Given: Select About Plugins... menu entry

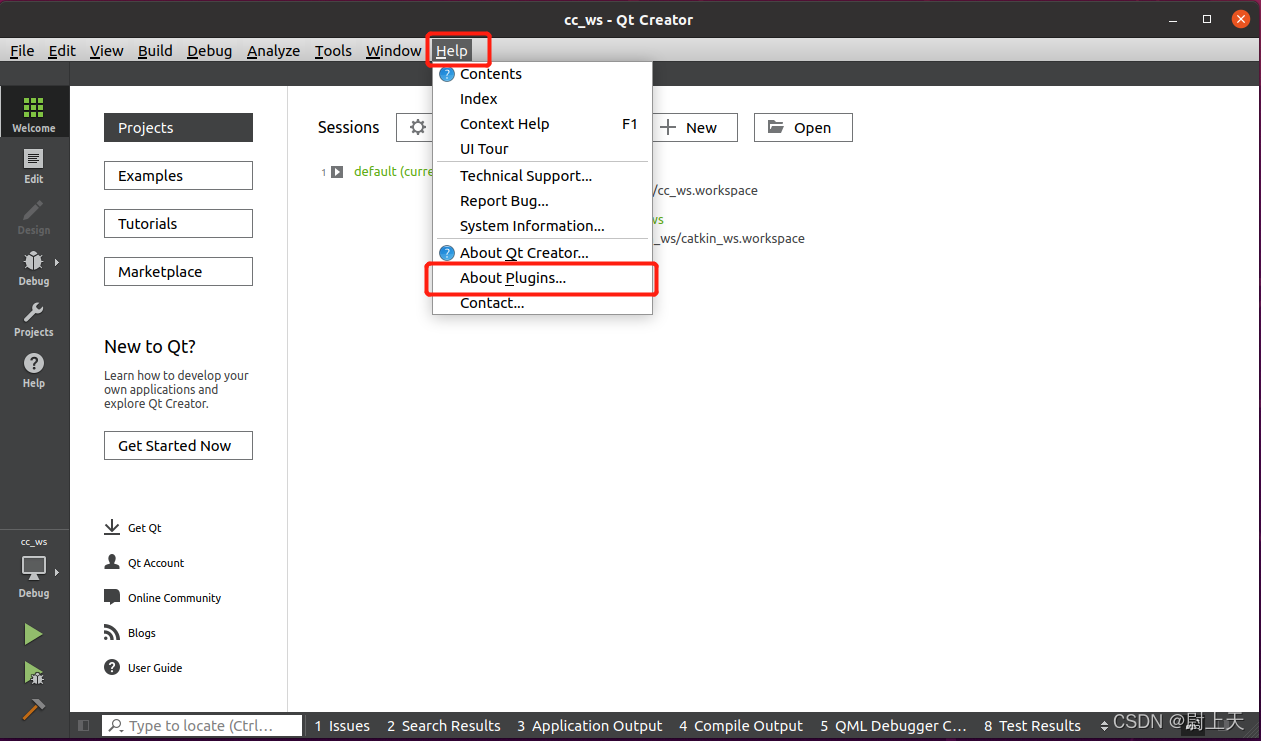Looking at the screenshot, I should click(x=542, y=278).
